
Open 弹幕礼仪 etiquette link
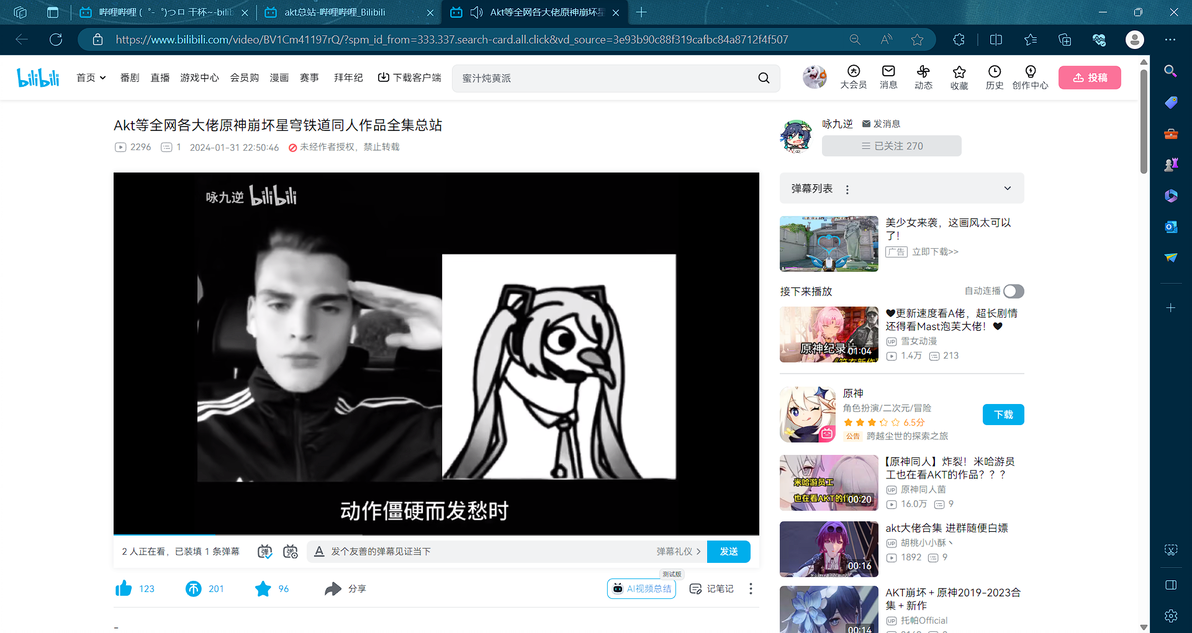pyautogui.click(x=678, y=552)
